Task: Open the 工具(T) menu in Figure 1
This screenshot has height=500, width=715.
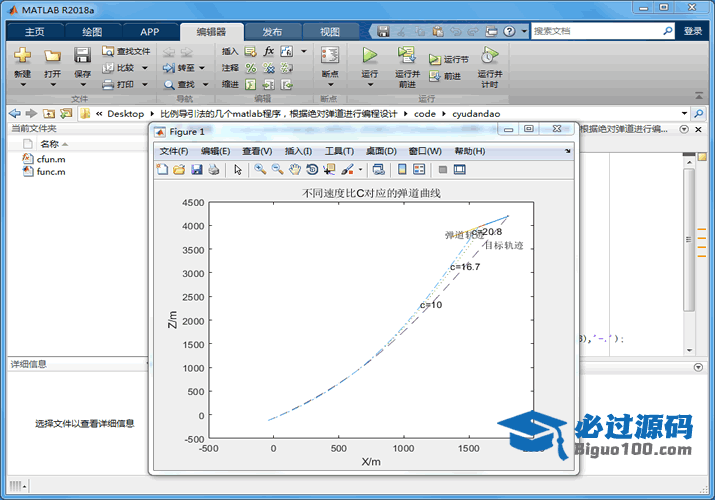Action: click(339, 151)
